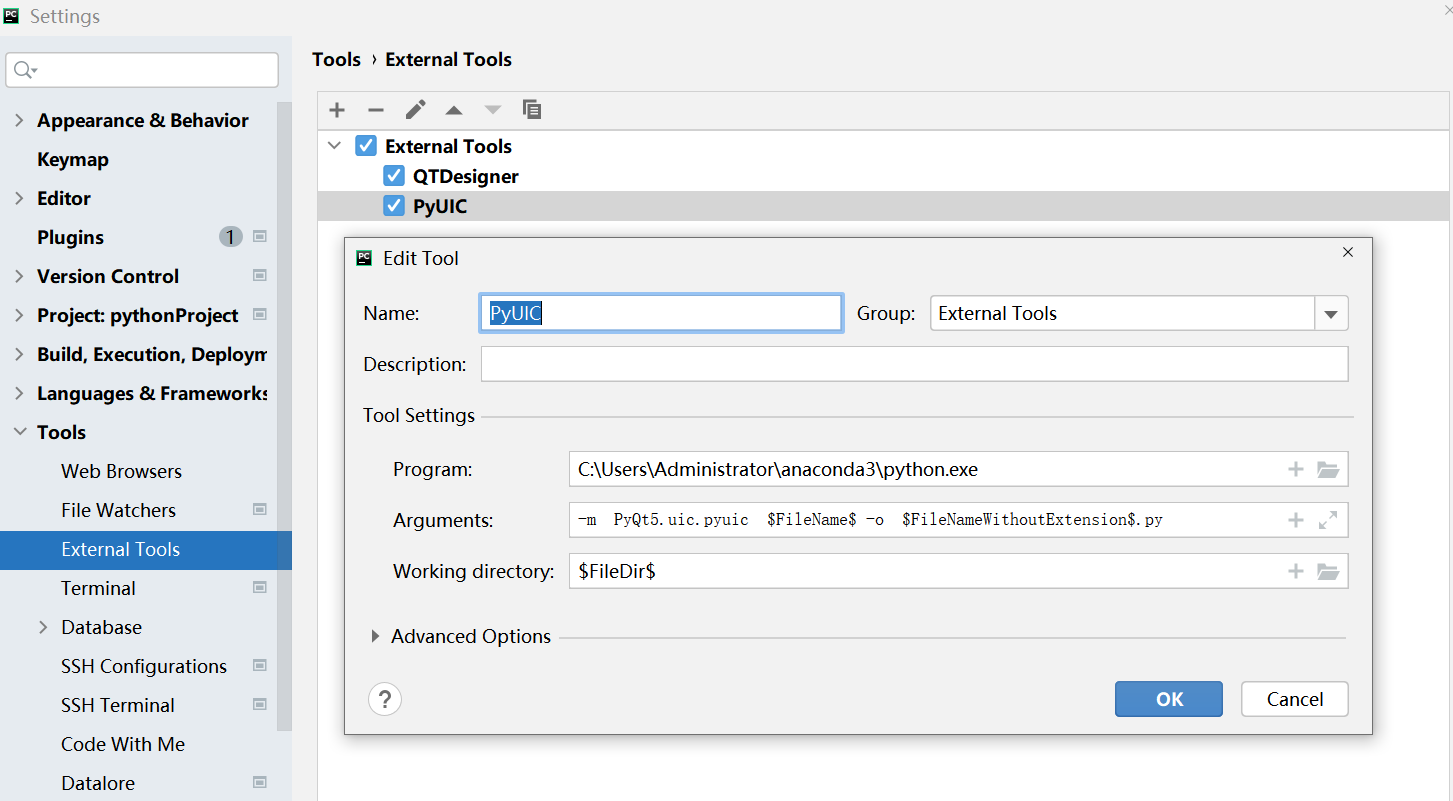Collapse the Tools settings node
The height and width of the screenshot is (801, 1453).
(19, 432)
